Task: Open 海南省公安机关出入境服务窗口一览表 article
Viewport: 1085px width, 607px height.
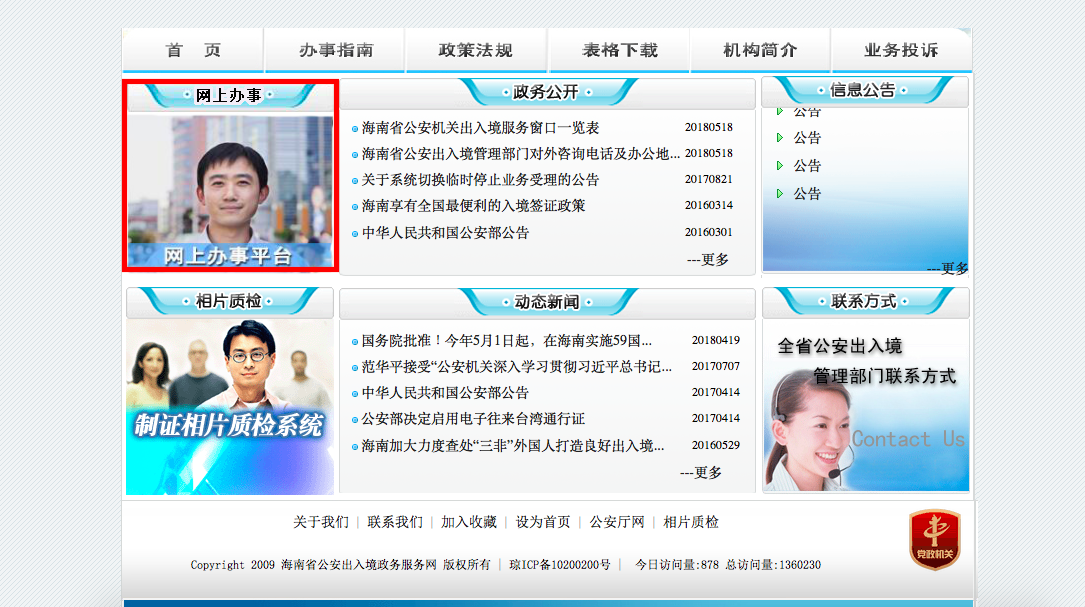Action: tap(480, 127)
